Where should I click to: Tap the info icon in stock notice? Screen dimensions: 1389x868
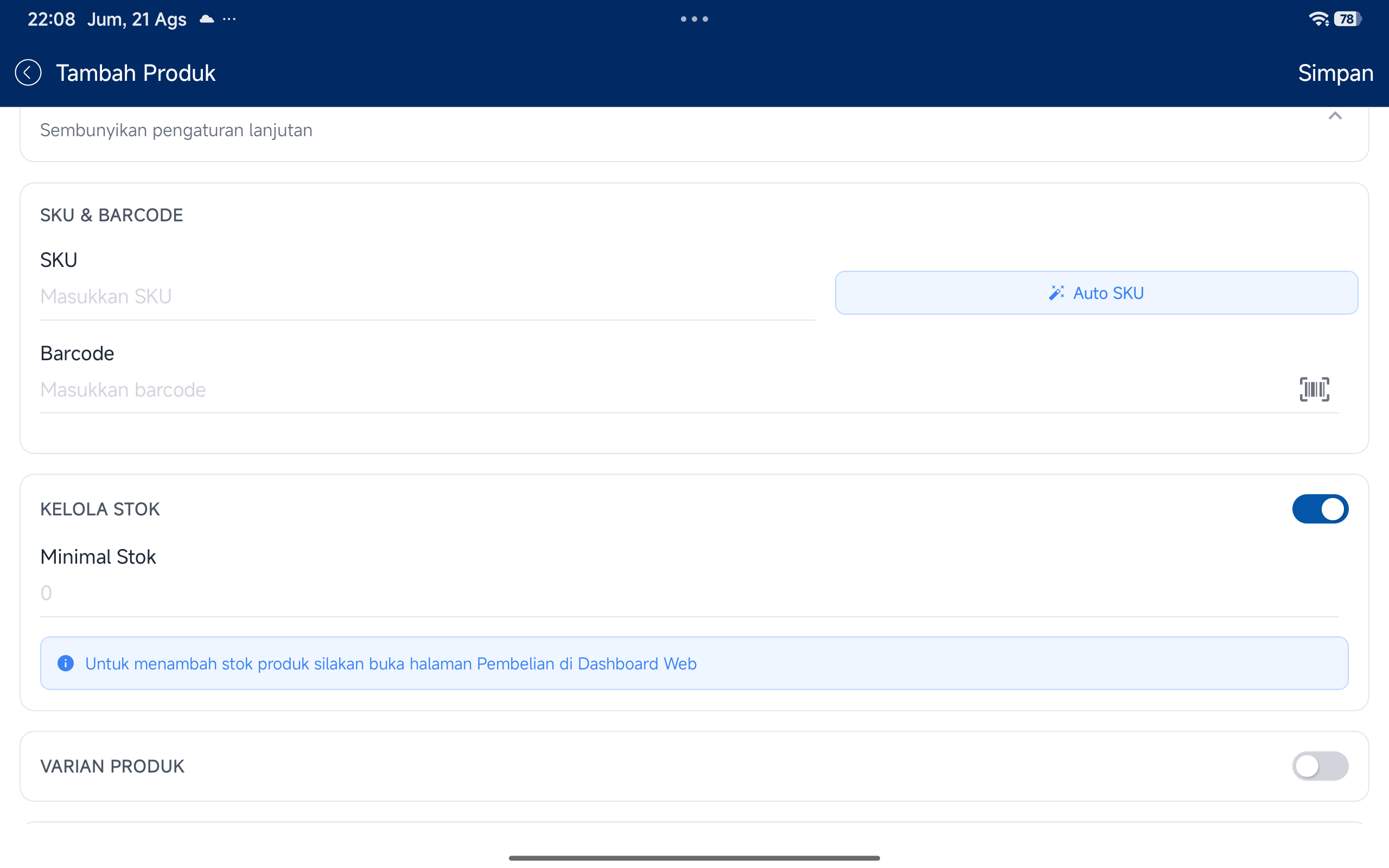(x=66, y=663)
